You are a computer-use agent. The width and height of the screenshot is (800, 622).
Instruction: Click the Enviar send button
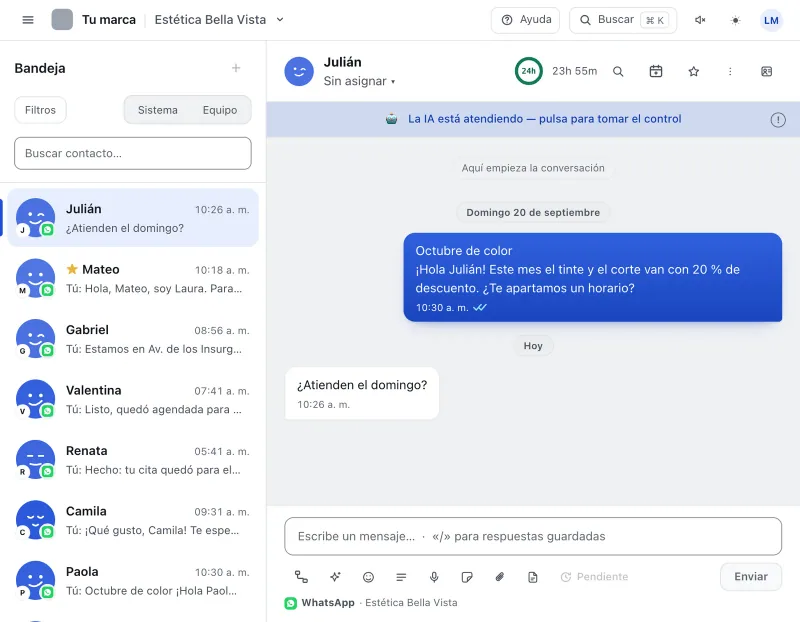point(751,577)
